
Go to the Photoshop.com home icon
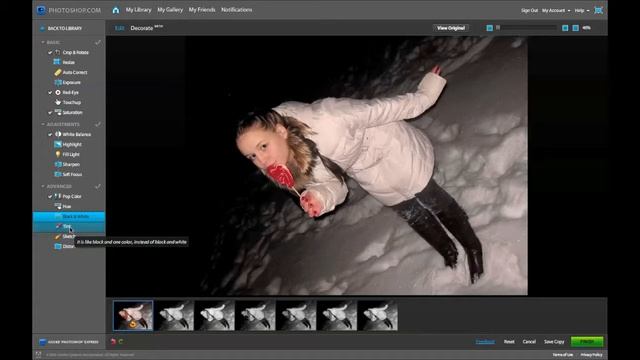116,10
